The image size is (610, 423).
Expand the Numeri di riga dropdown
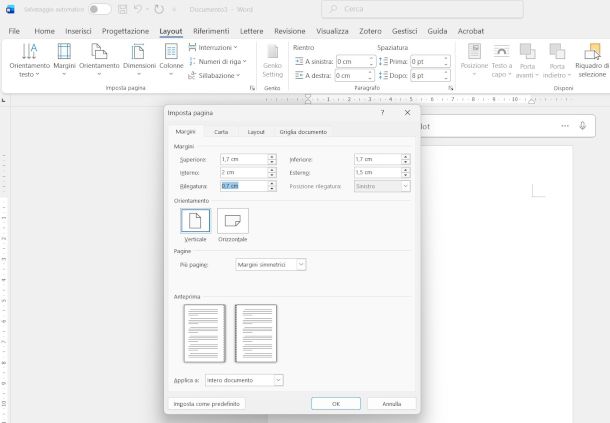(x=217, y=61)
